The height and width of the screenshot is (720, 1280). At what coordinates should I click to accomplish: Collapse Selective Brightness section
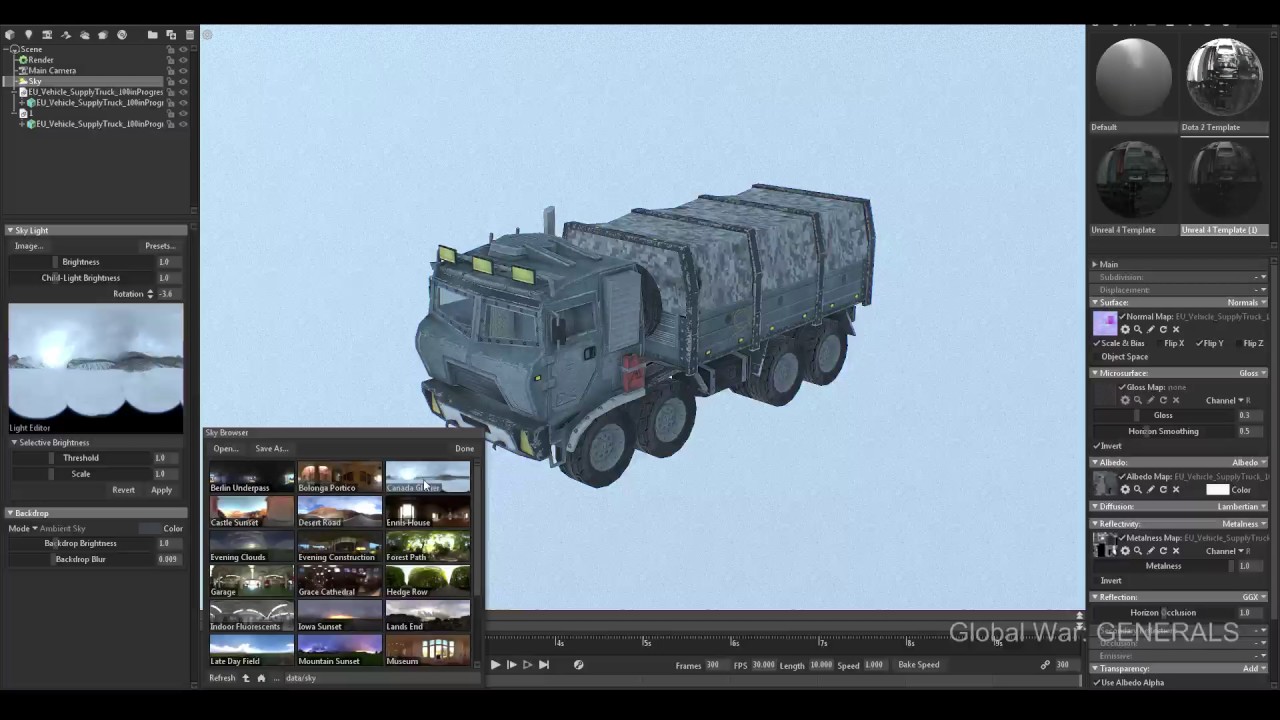(x=14, y=442)
